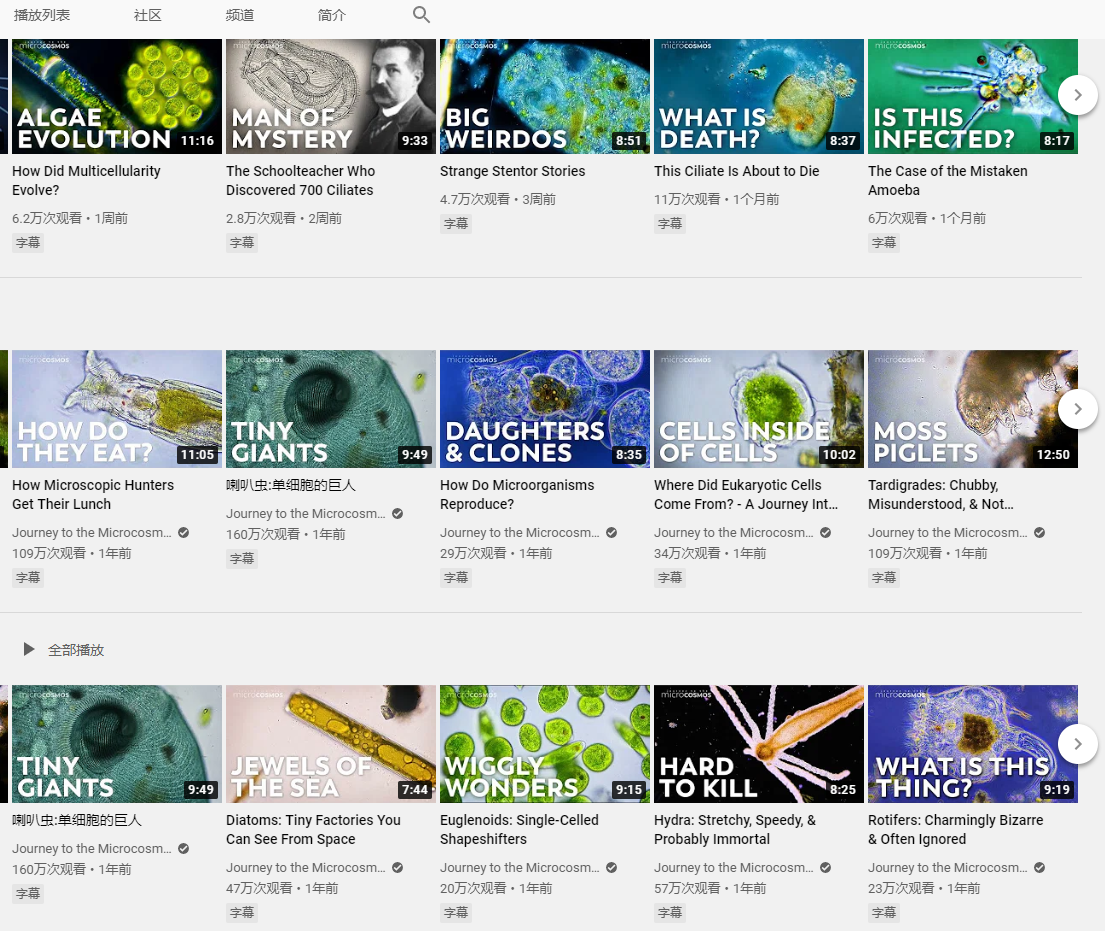Image resolution: width=1105 pixels, height=931 pixels.
Task: Click the 全部播放 play triangle icon
Action: (28, 649)
